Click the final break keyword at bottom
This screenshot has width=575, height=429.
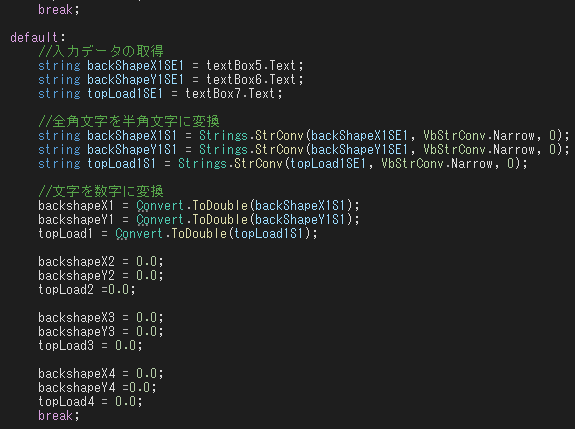pyautogui.click(x=55, y=415)
